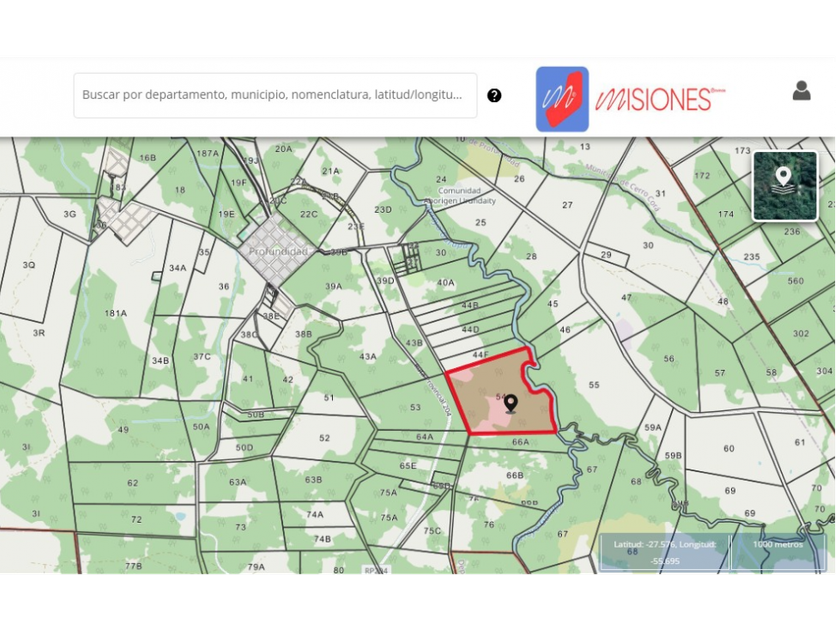The width and height of the screenshot is (840, 630).
Task: Select parcel labeled 43A
Action: pos(368,356)
